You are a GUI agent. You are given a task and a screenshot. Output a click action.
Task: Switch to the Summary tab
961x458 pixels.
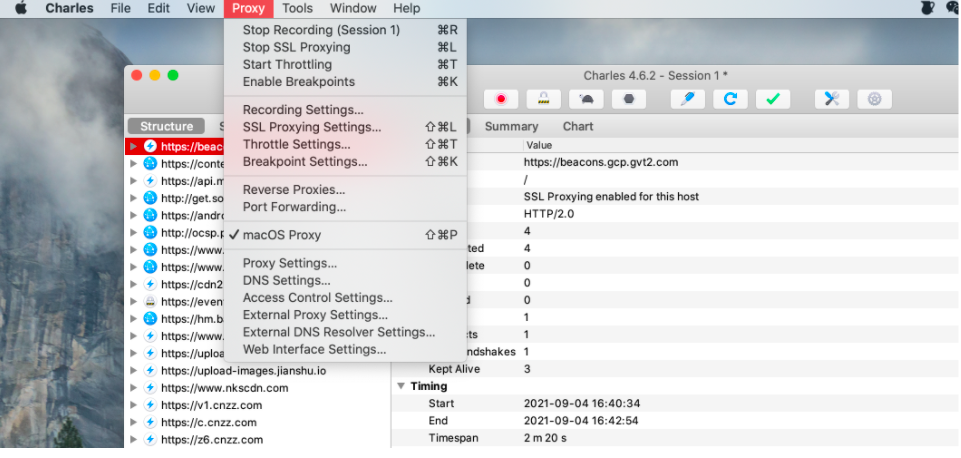[x=511, y=126]
